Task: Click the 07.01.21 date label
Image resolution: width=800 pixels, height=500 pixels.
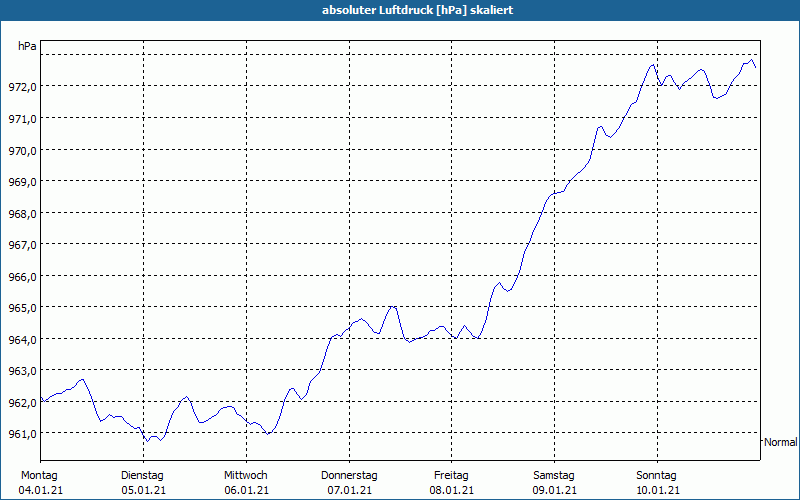Action: 349,491
